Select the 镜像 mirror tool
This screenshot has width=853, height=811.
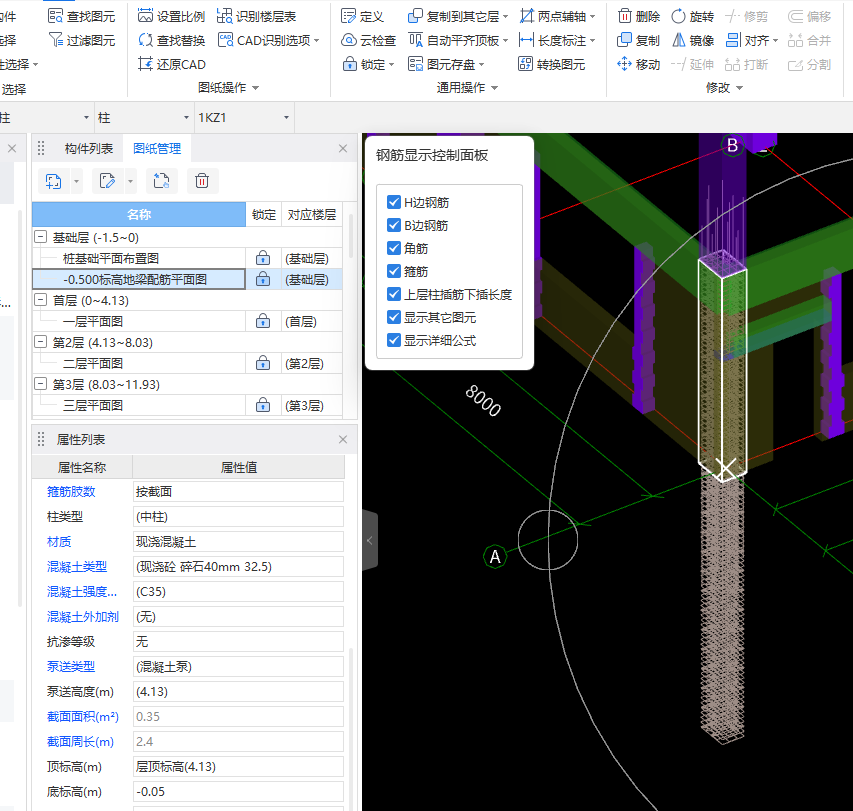(692, 40)
